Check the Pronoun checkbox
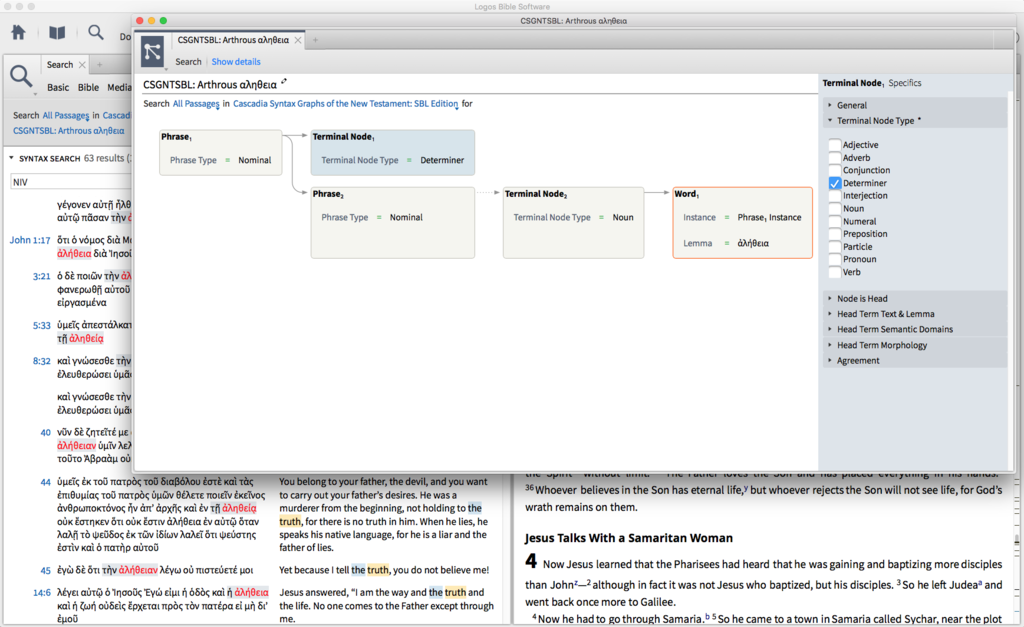This screenshot has height=627, width=1024. [x=835, y=259]
